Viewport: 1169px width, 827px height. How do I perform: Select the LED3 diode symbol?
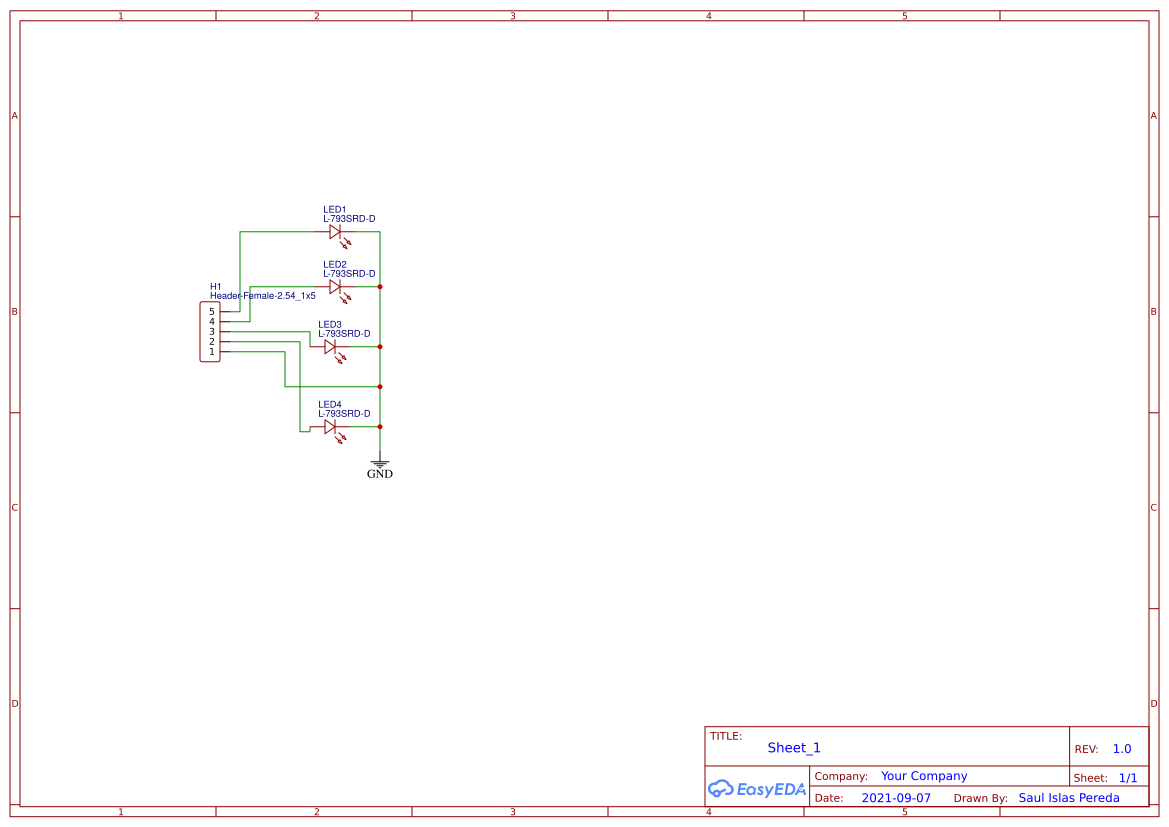330,345
